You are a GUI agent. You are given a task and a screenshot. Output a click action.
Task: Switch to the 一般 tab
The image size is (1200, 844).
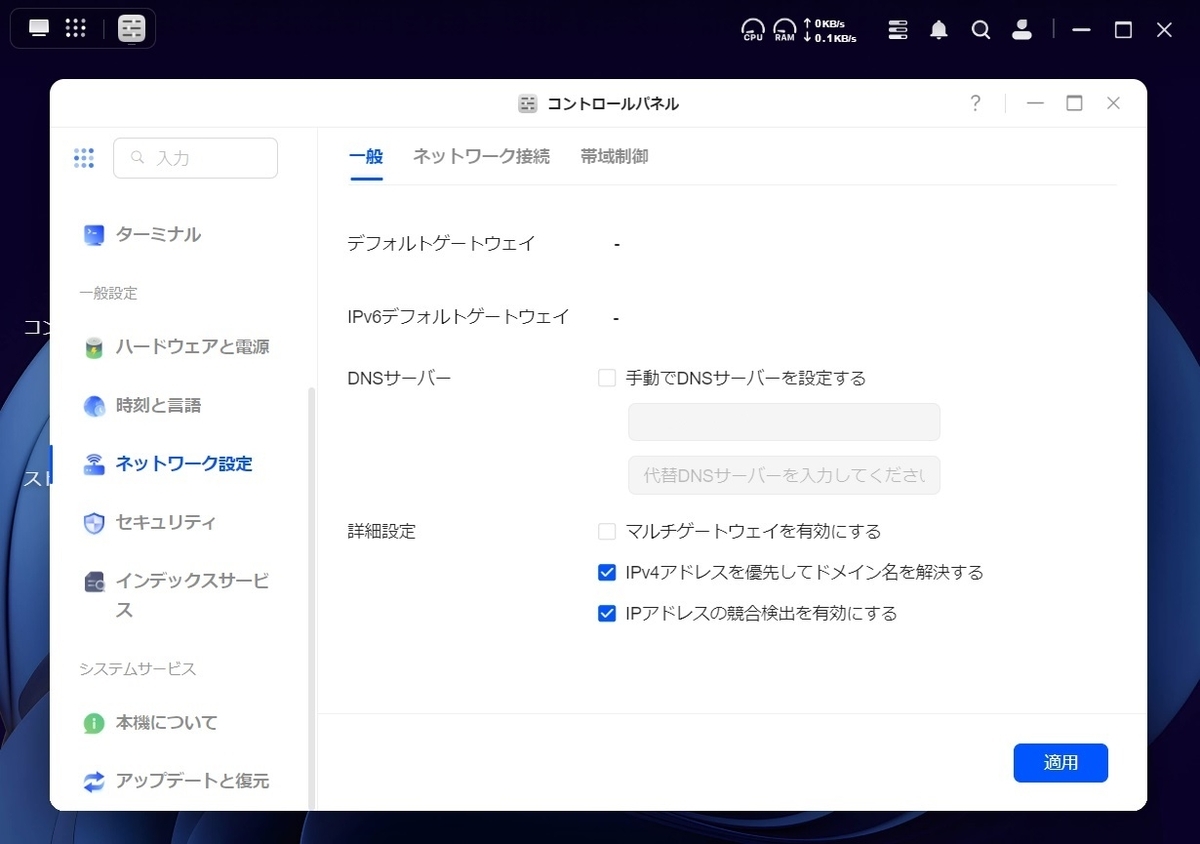366,157
